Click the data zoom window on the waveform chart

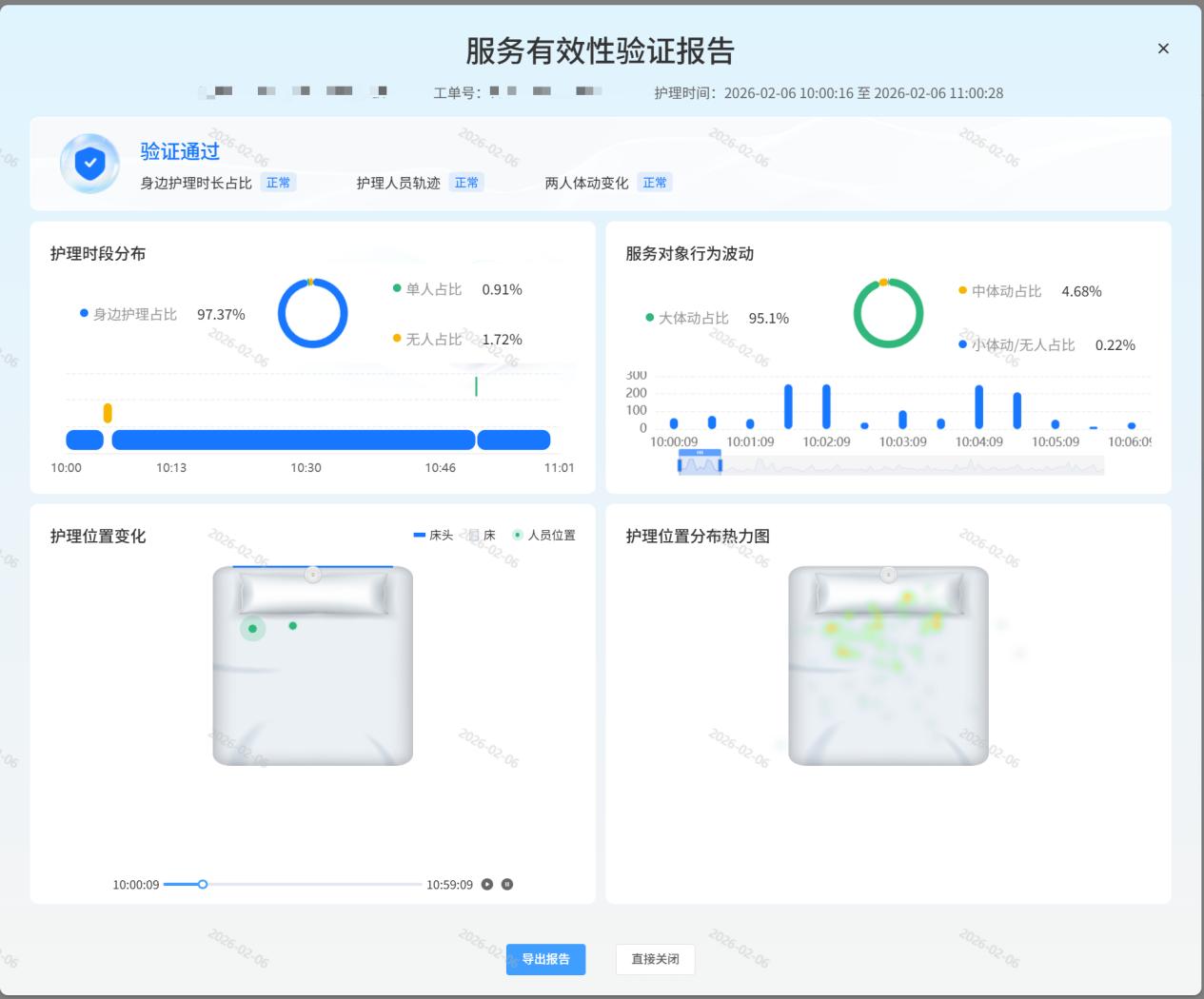coord(700,463)
